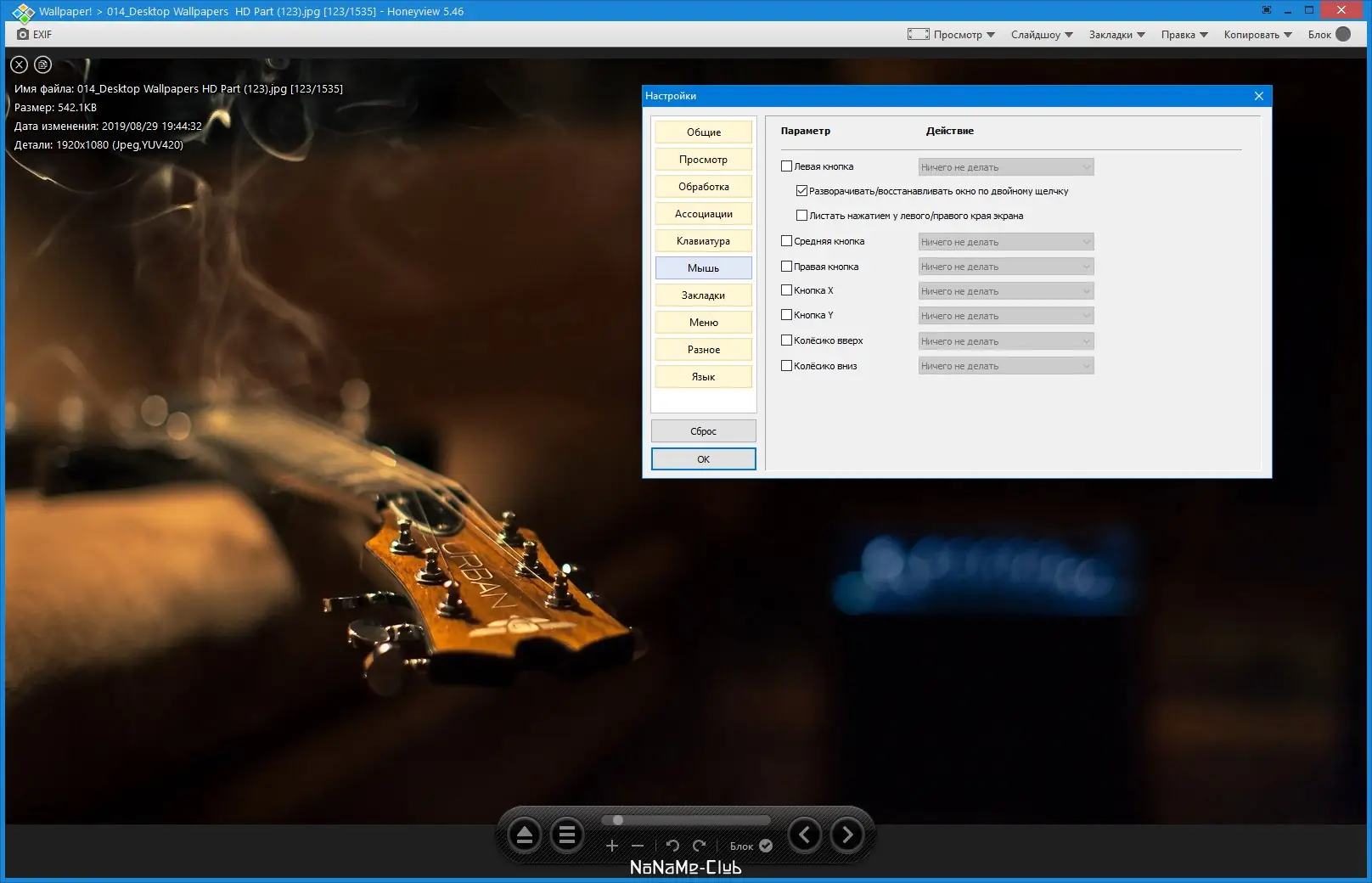Zoom in with the plus icon
The image size is (1372, 883).
pyautogui.click(x=611, y=846)
